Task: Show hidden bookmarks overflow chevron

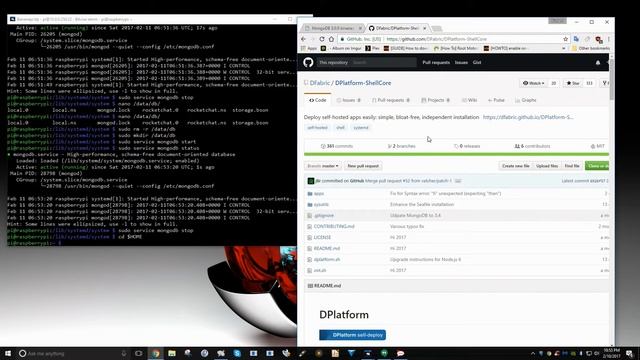Action: point(564,48)
